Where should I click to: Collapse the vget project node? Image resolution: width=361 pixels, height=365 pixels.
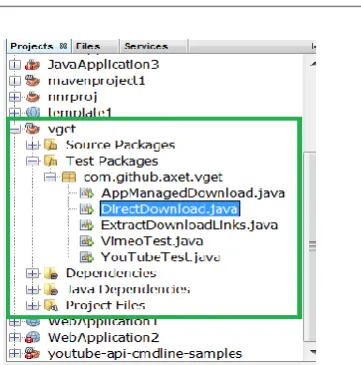(15, 129)
